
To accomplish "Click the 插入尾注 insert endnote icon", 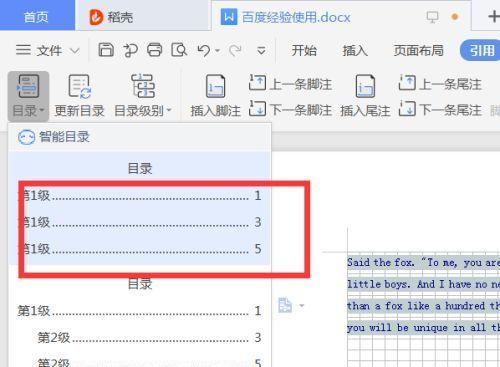I will (x=365, y=86).
